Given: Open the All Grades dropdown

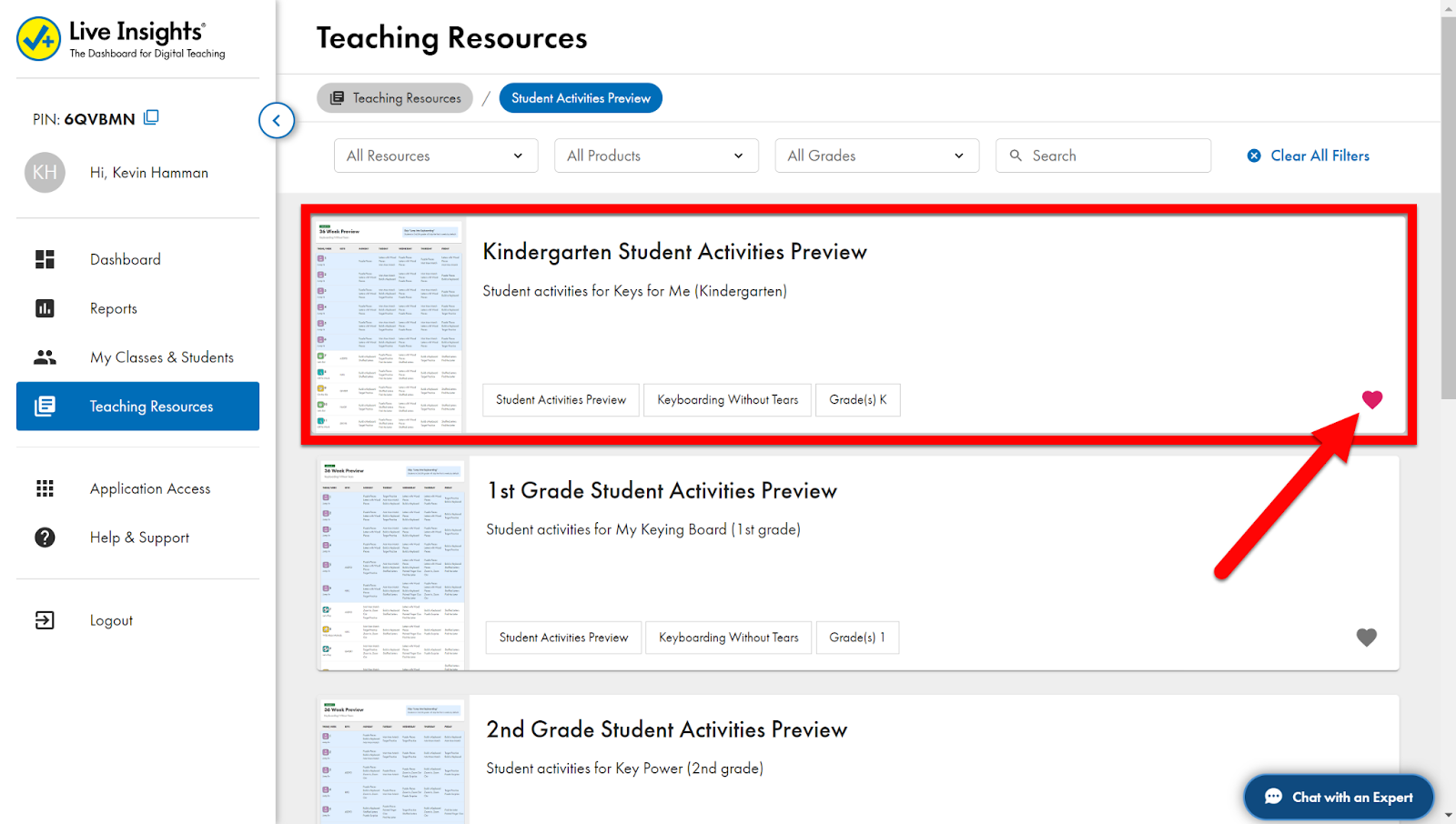Looking at the screenshot, I should (x=877, y=156).
